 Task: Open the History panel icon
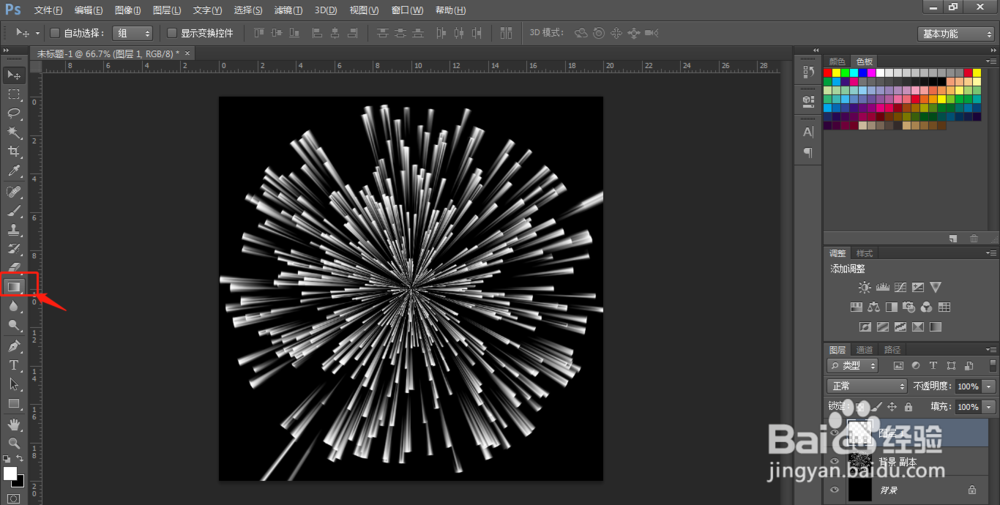pyautogui.click(x=808, y=73)
